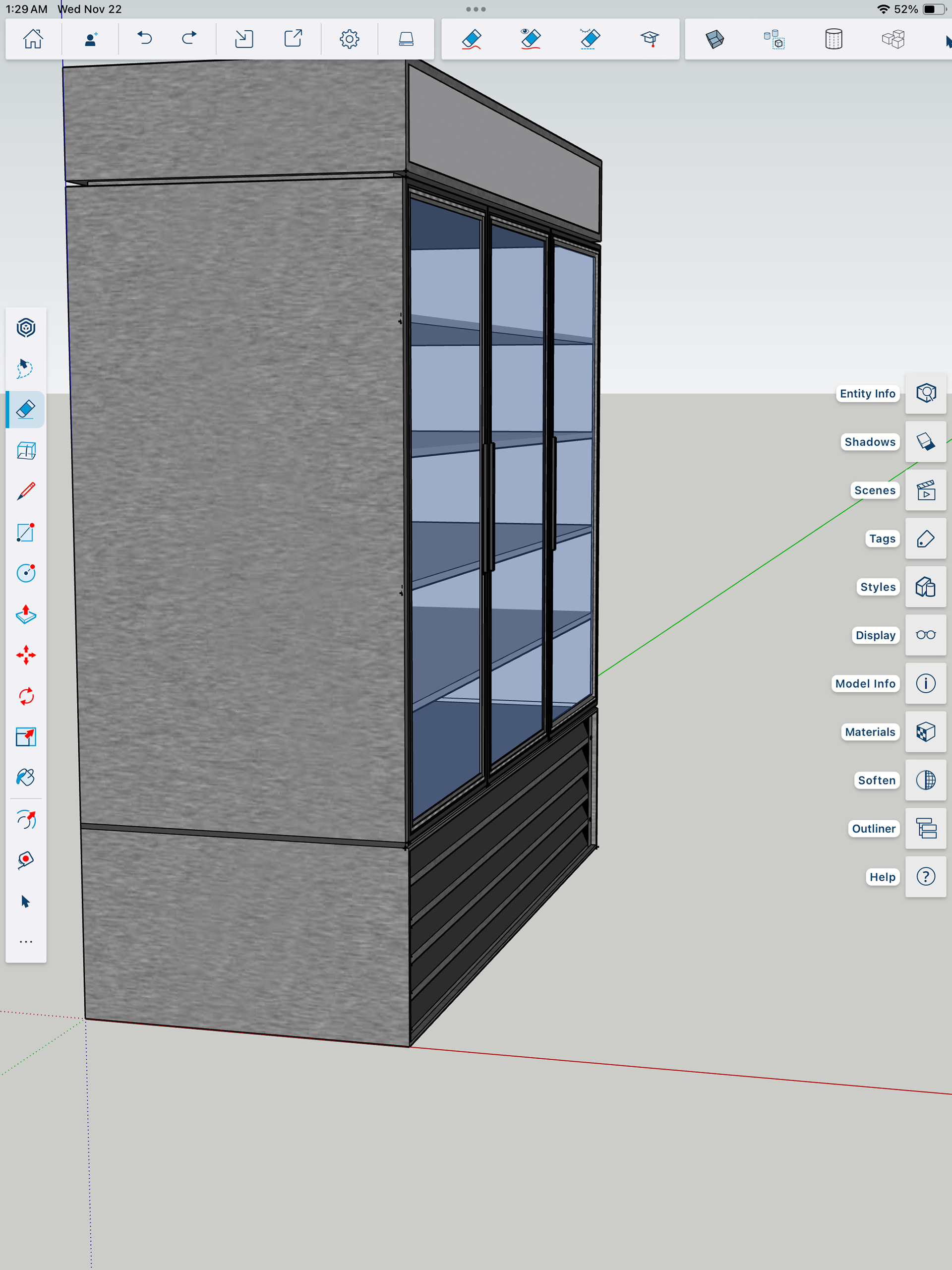Tap the Help label button

[882, 877]
